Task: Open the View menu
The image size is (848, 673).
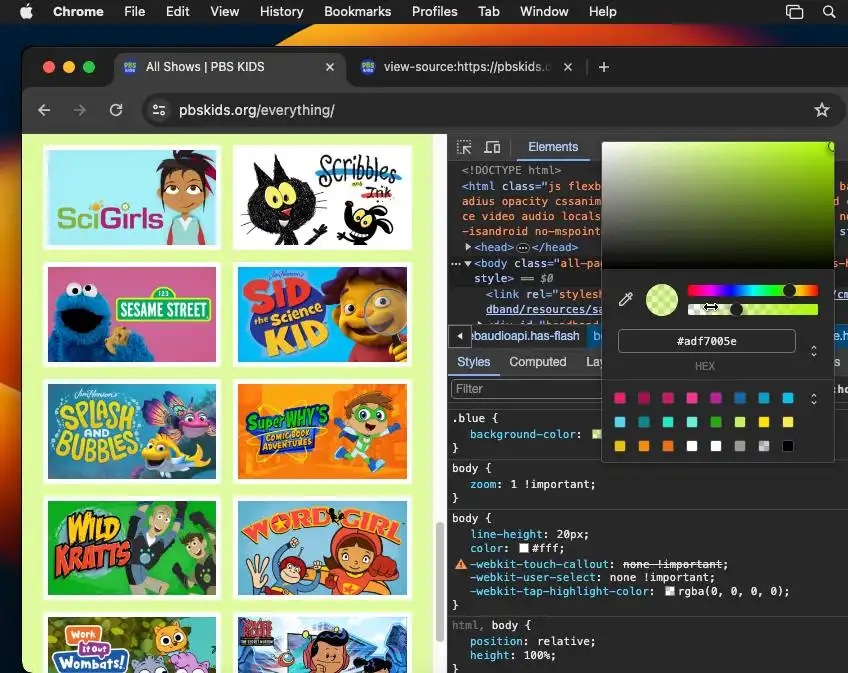Action: [x=224, y=11]
